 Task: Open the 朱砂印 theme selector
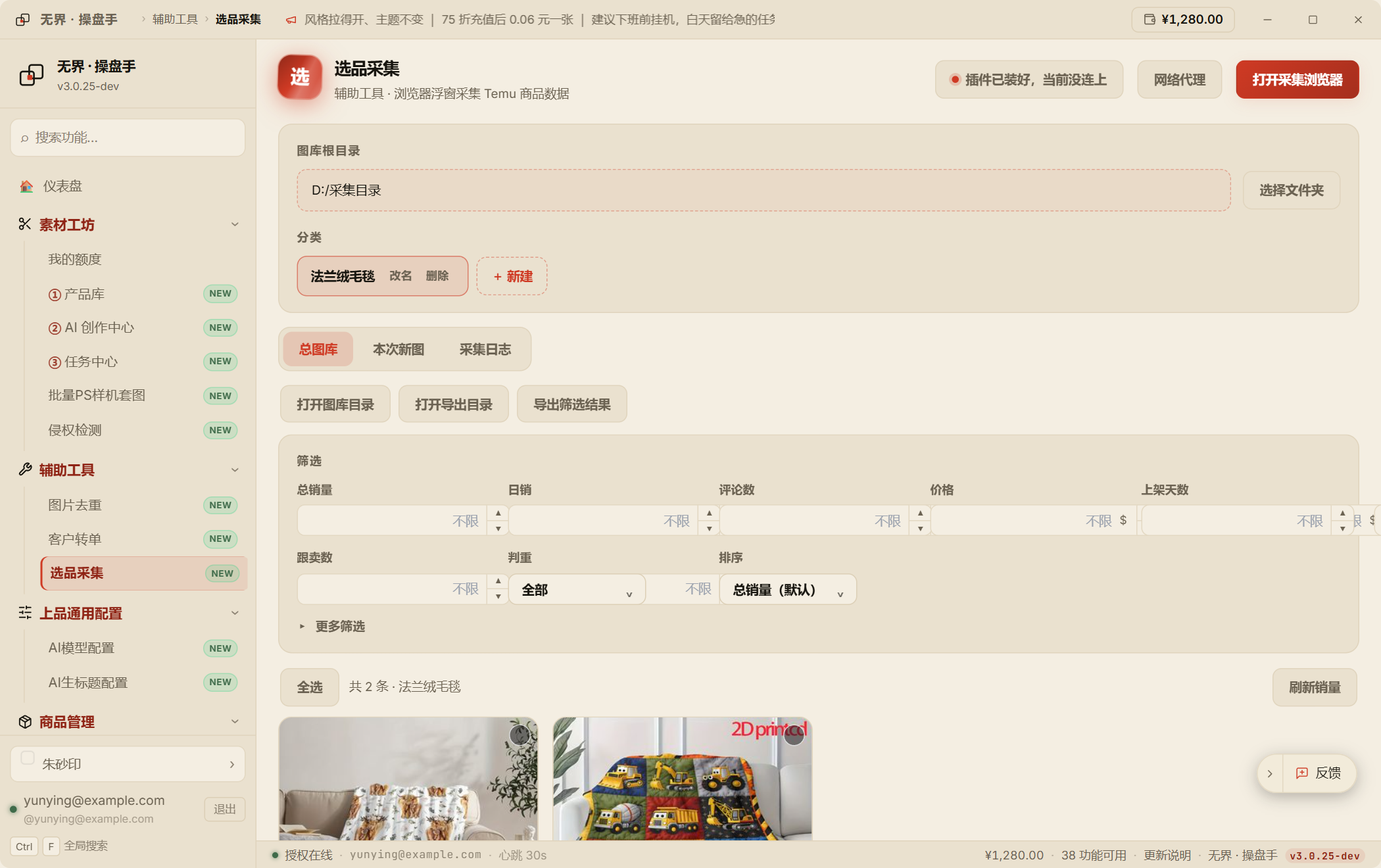128,764
